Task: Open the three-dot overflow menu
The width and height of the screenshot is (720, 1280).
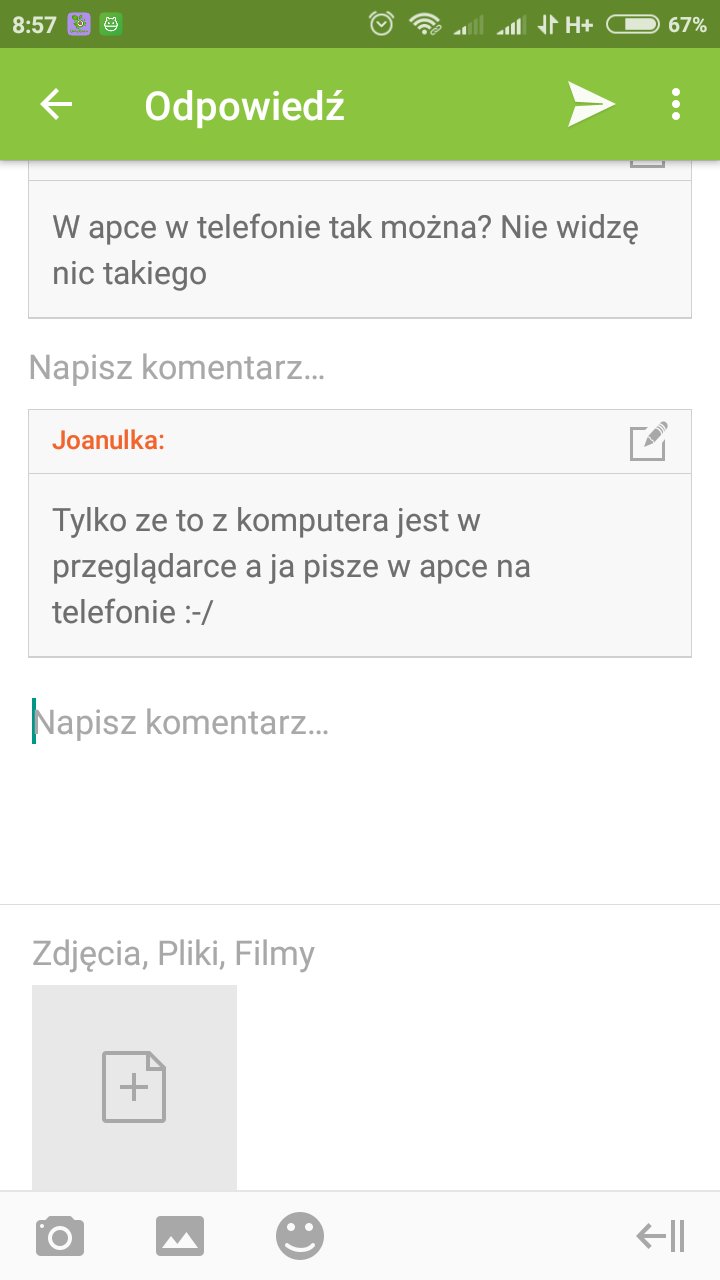Action: (676, 105)
